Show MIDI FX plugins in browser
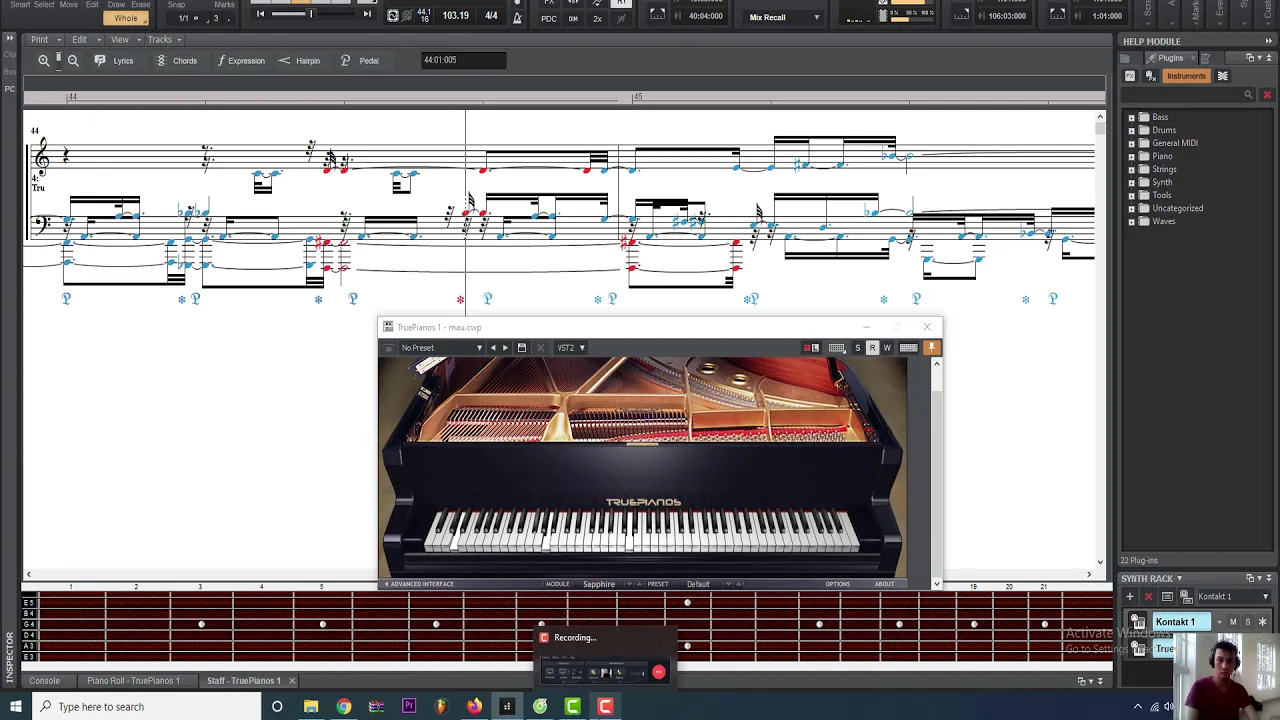The width and height of the screenshot is (1280, 720). coord(1150,76)
